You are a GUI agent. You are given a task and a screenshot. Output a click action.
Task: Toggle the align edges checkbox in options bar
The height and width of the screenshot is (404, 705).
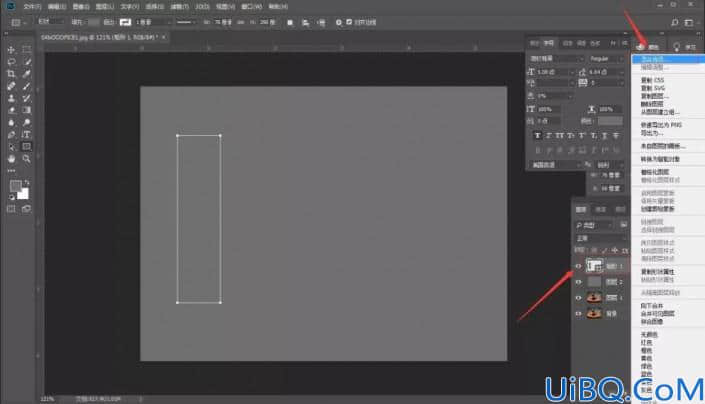(x=349, y=22)
